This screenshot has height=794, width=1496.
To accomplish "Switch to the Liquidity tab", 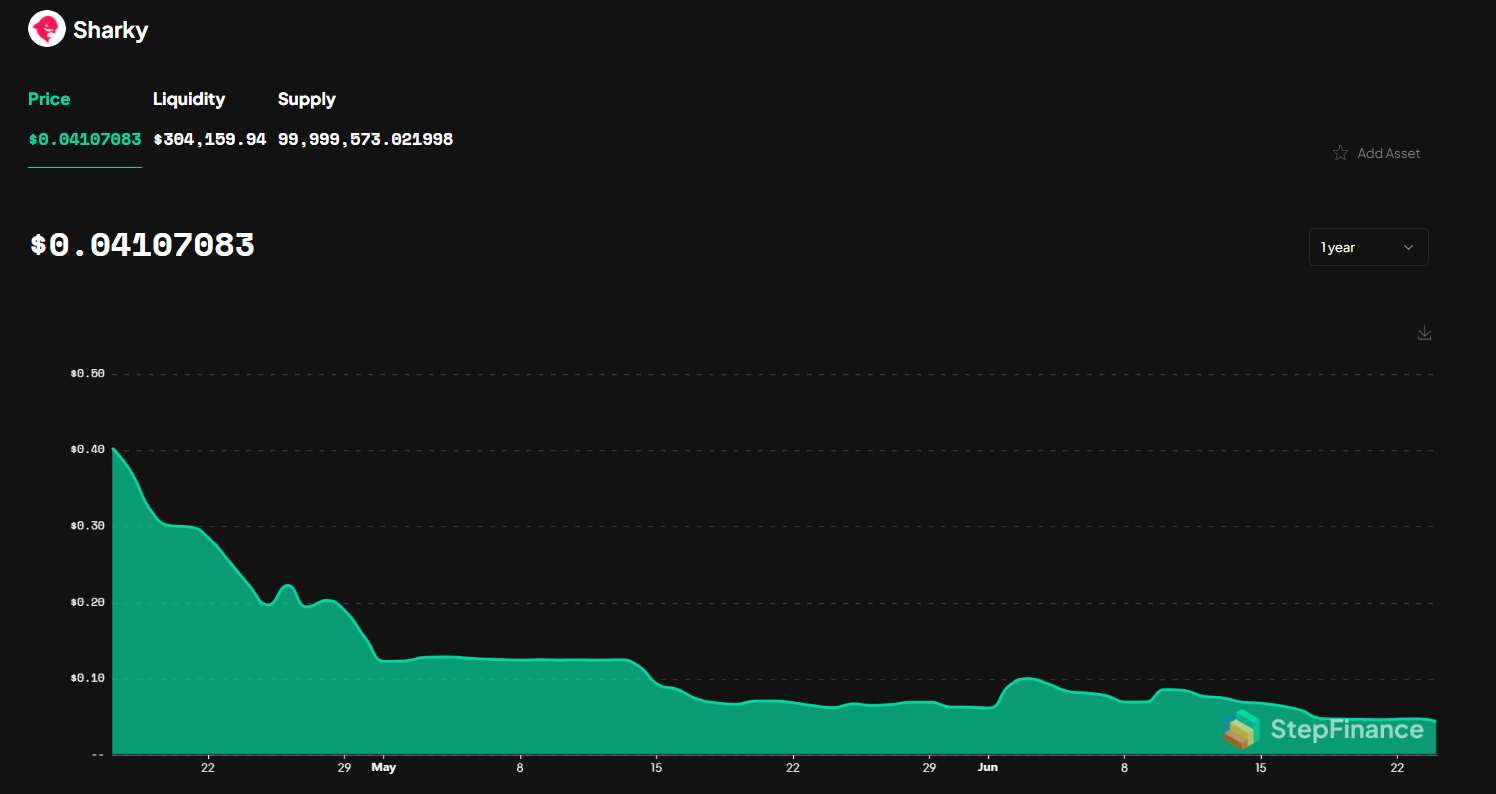I will [x=189, y=99].
